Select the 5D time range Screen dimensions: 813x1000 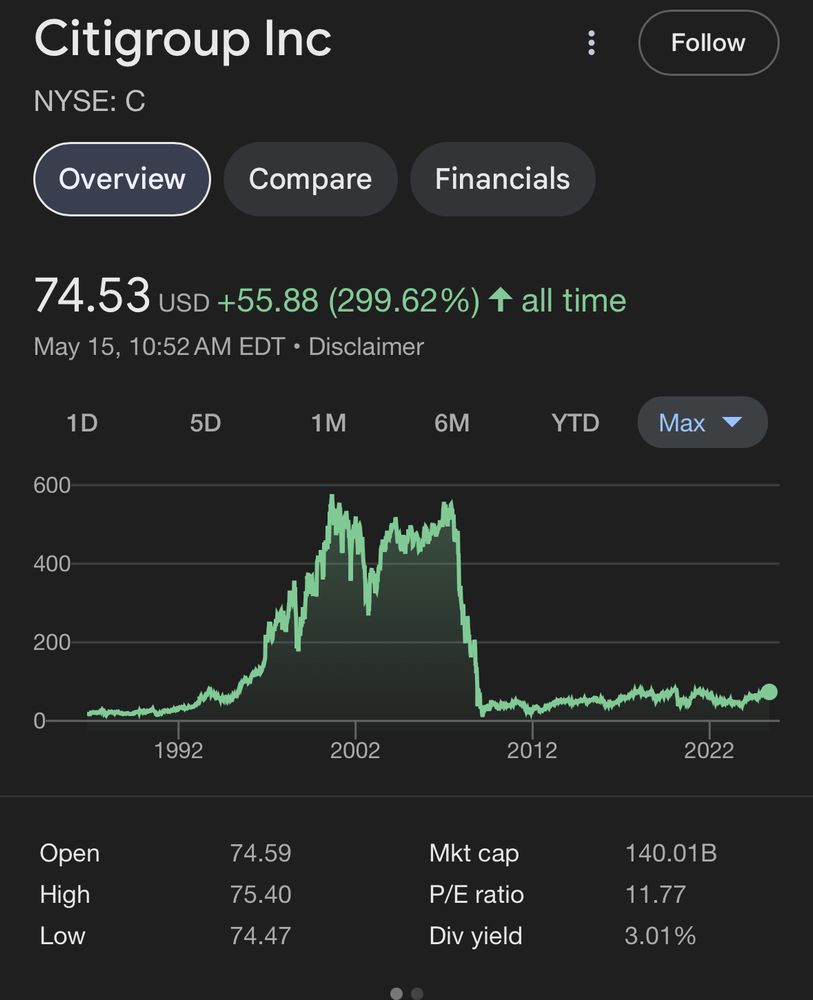[x=205, y=423]
